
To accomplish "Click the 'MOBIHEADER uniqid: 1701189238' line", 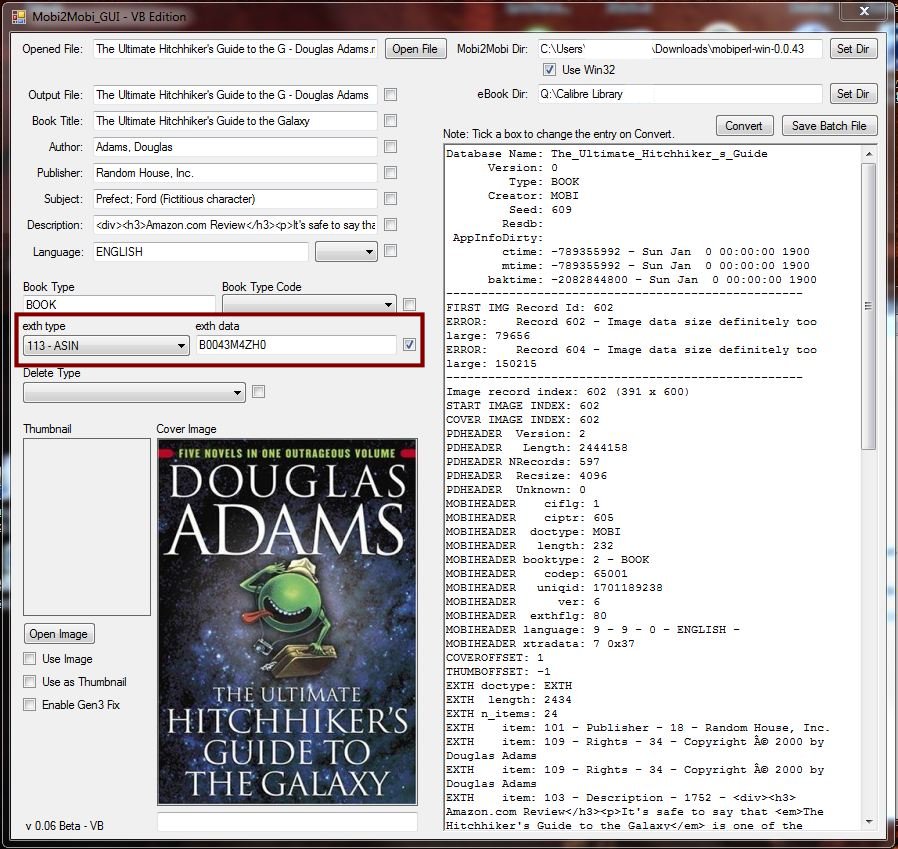I will (554, 588).
